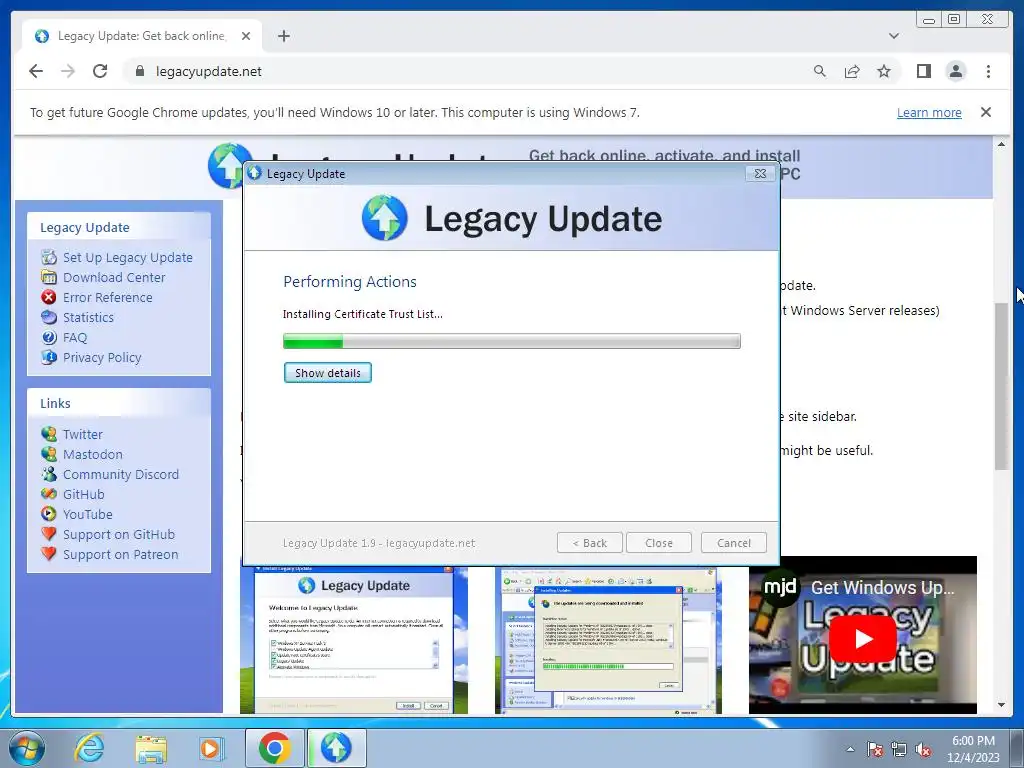Open the browser zoom/search magnifier icon
Screen dimensions: 1024x768
point(820,71)
